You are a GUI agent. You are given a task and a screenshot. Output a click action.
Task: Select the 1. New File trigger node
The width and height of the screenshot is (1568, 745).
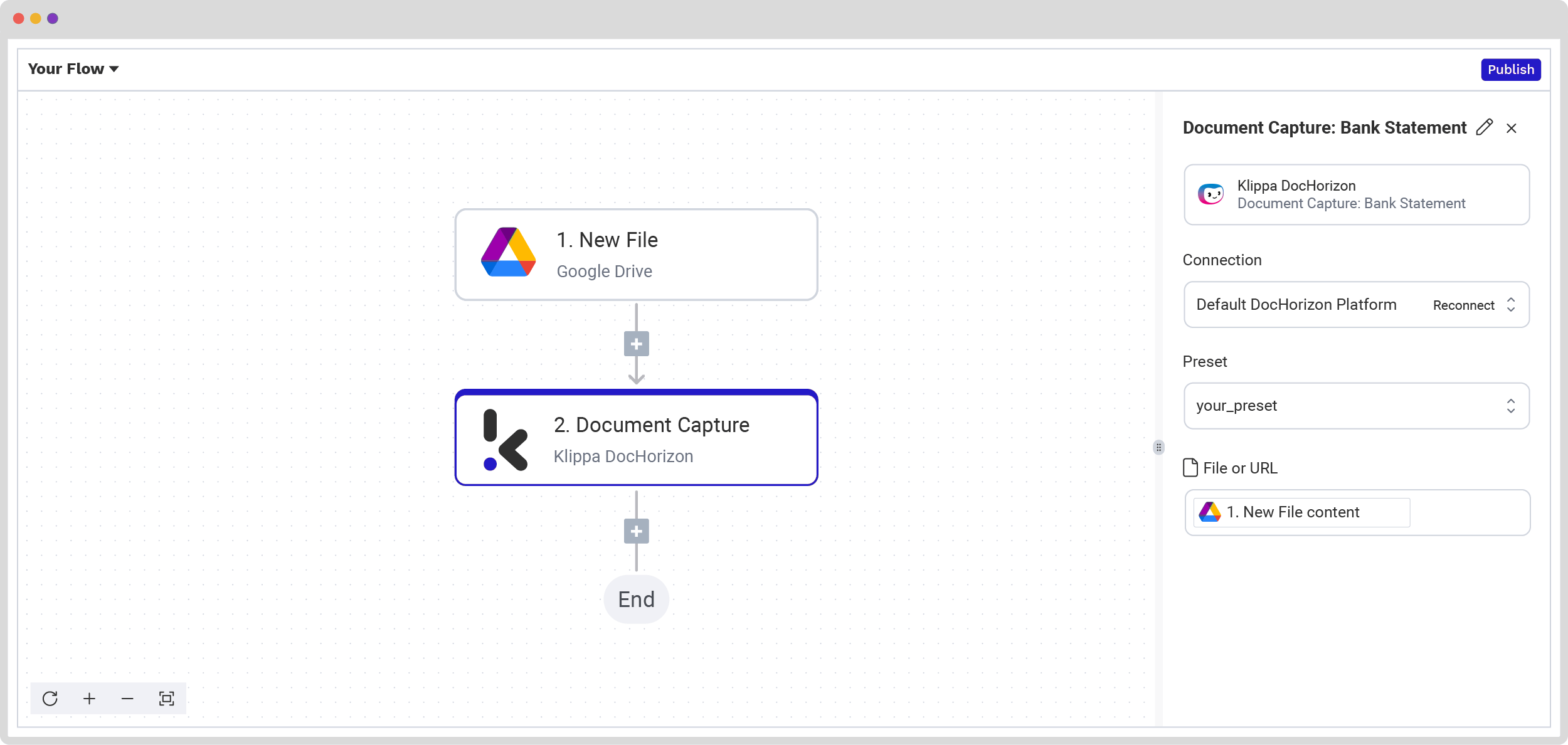pyautogui.click(x=636, y=255)
